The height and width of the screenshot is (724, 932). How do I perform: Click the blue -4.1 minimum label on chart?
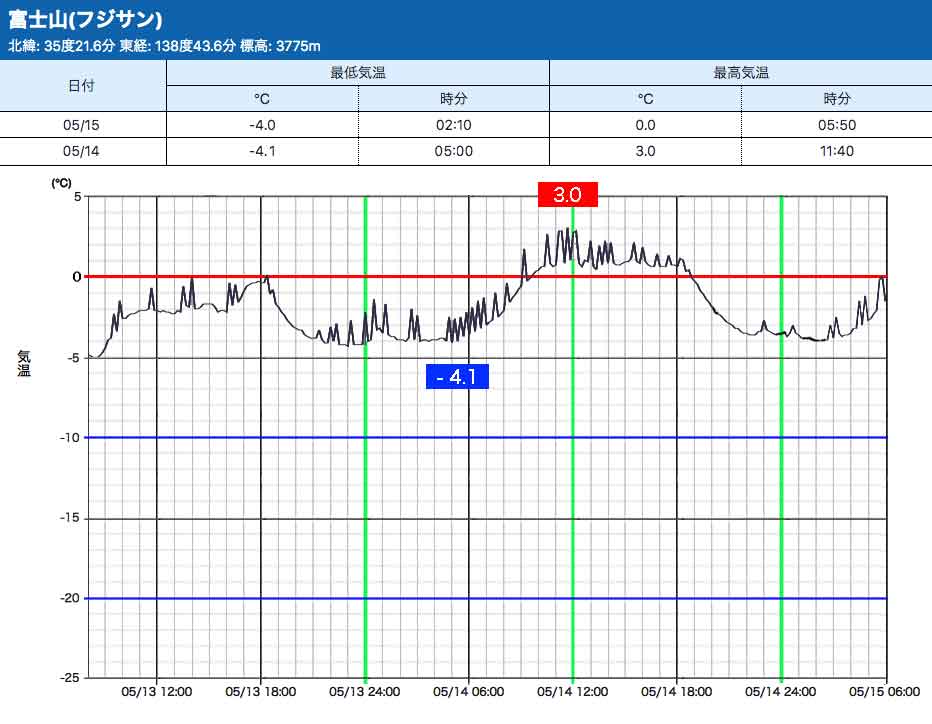pos(457,376)
